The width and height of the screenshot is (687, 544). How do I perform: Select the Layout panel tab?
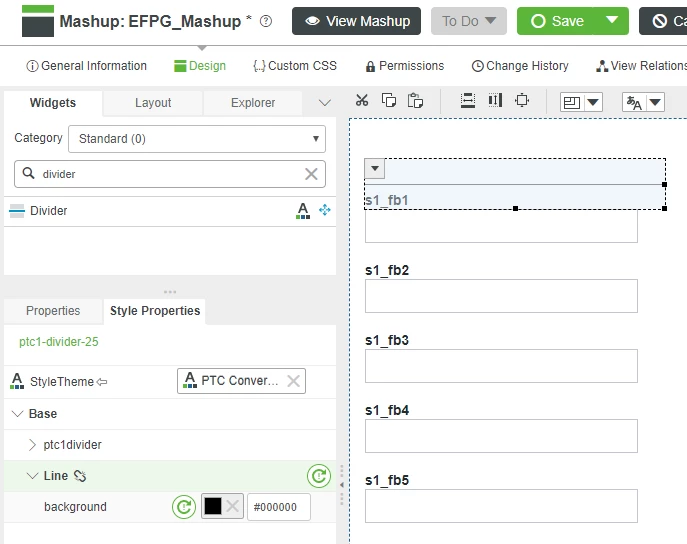point(153,103)
